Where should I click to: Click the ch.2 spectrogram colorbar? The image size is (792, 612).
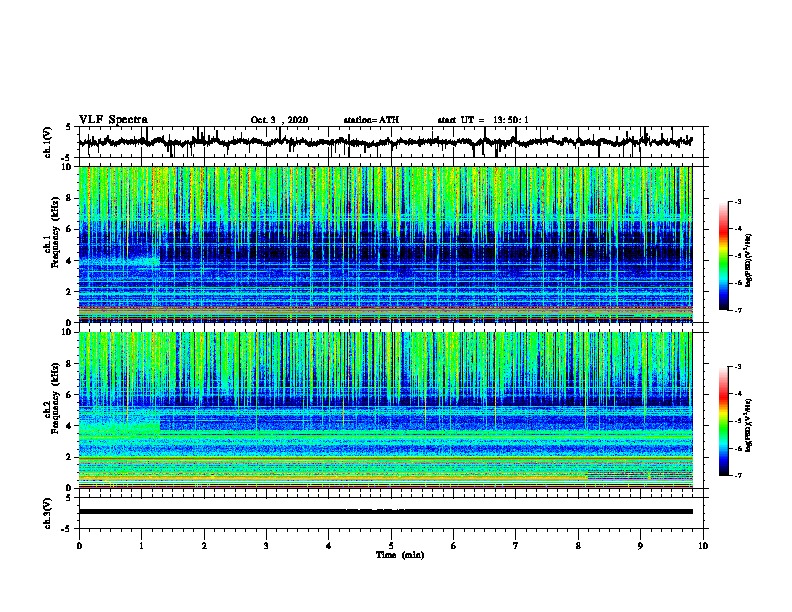(x=724, y=421)
